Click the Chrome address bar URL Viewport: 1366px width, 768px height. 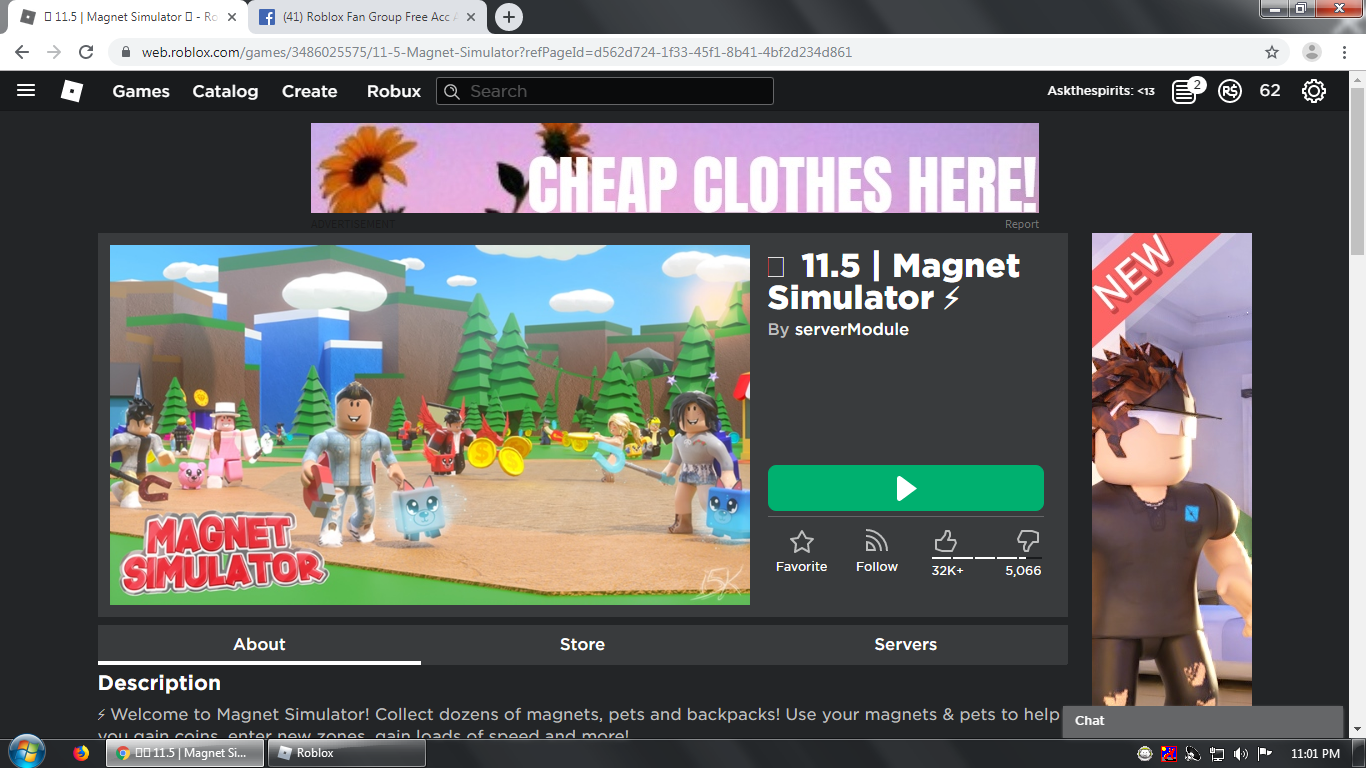click(x=497, y=52)
